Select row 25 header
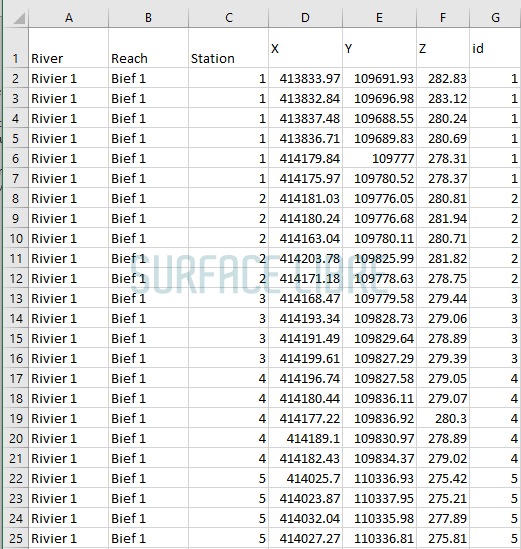The image size is (521, 549). click(x=16, y=538)
